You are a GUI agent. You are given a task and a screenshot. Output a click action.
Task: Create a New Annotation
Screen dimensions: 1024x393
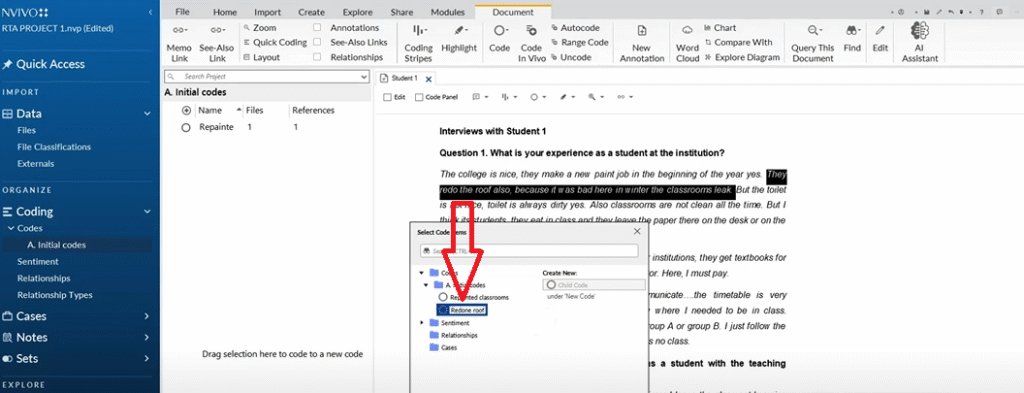click(x=641, y=43)
